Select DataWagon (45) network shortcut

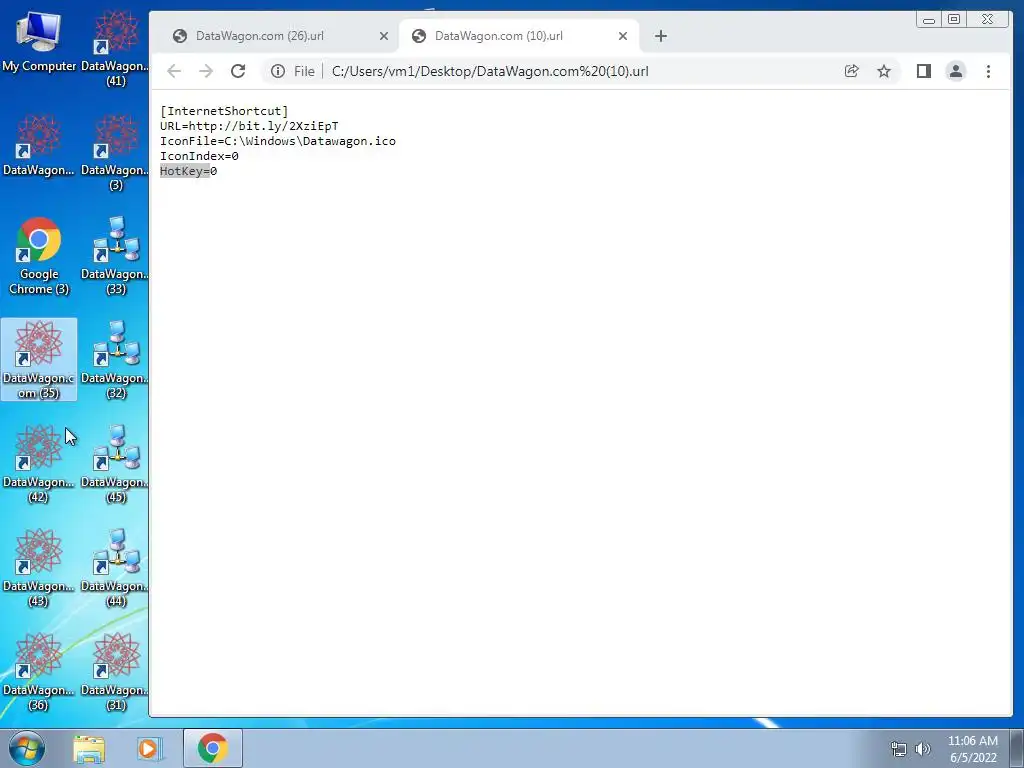click(116, 463)
